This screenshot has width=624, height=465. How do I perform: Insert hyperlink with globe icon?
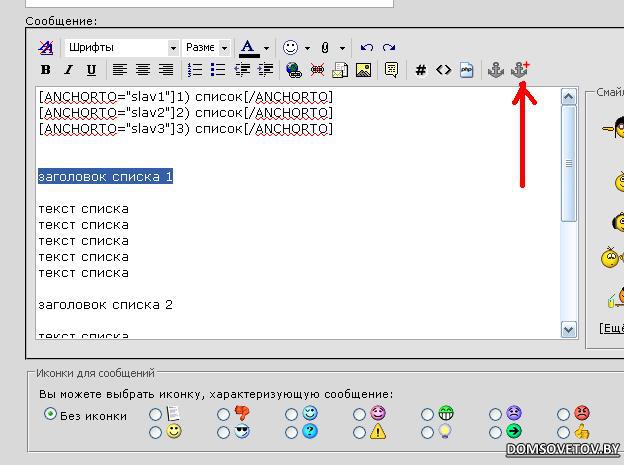point(294,70)
